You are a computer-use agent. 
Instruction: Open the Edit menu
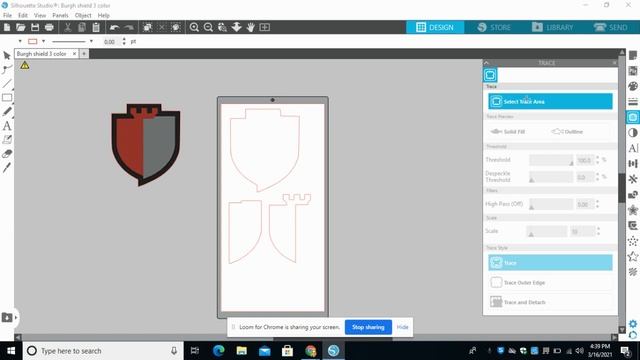23,15
